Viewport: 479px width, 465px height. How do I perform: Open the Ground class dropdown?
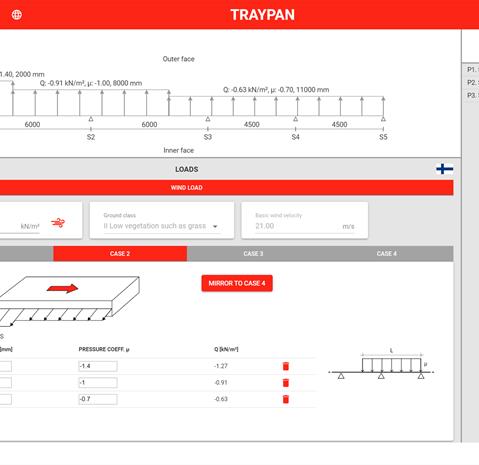click(x=162, y=226)
